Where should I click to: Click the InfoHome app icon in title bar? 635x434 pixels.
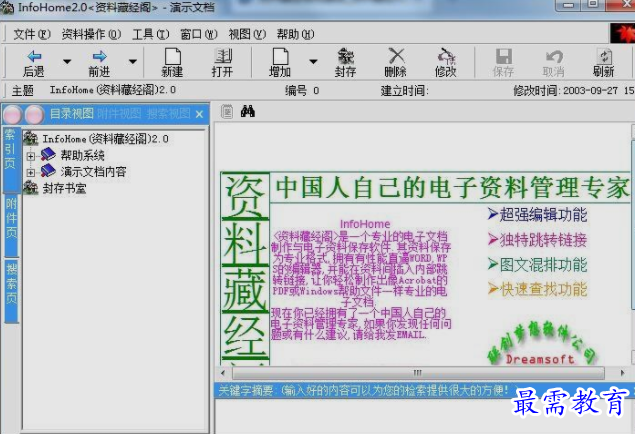click(x=7, y=8)
